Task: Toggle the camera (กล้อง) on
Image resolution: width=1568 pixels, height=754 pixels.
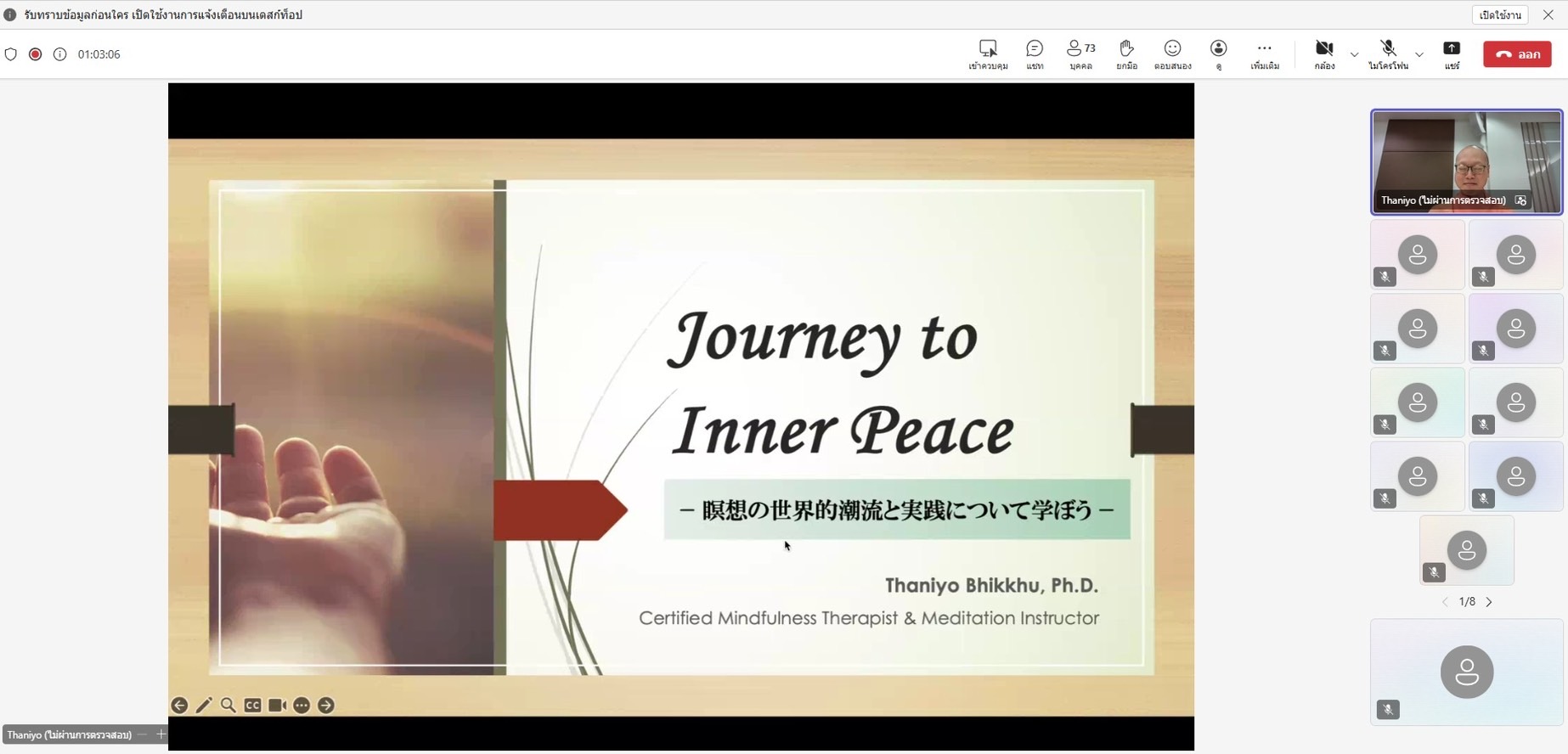Action: click(x=1323, y=53)
